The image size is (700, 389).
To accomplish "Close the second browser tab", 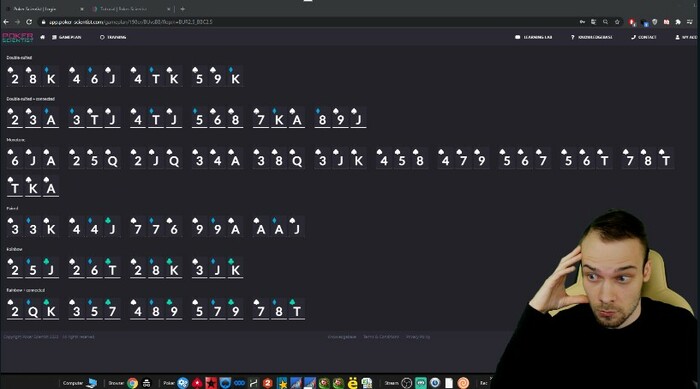I will click(168, 9).
